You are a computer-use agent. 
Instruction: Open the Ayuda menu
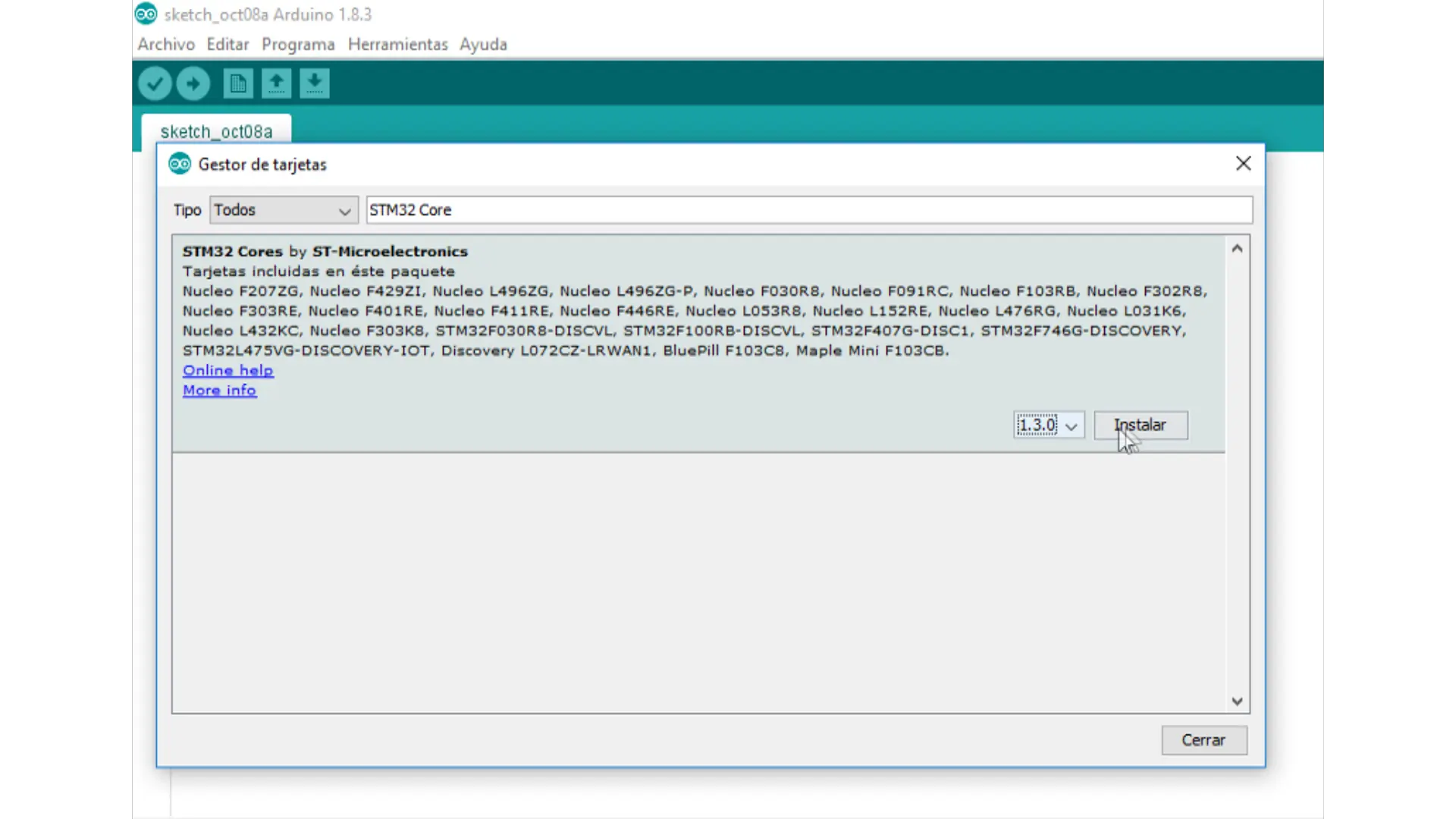483,44
